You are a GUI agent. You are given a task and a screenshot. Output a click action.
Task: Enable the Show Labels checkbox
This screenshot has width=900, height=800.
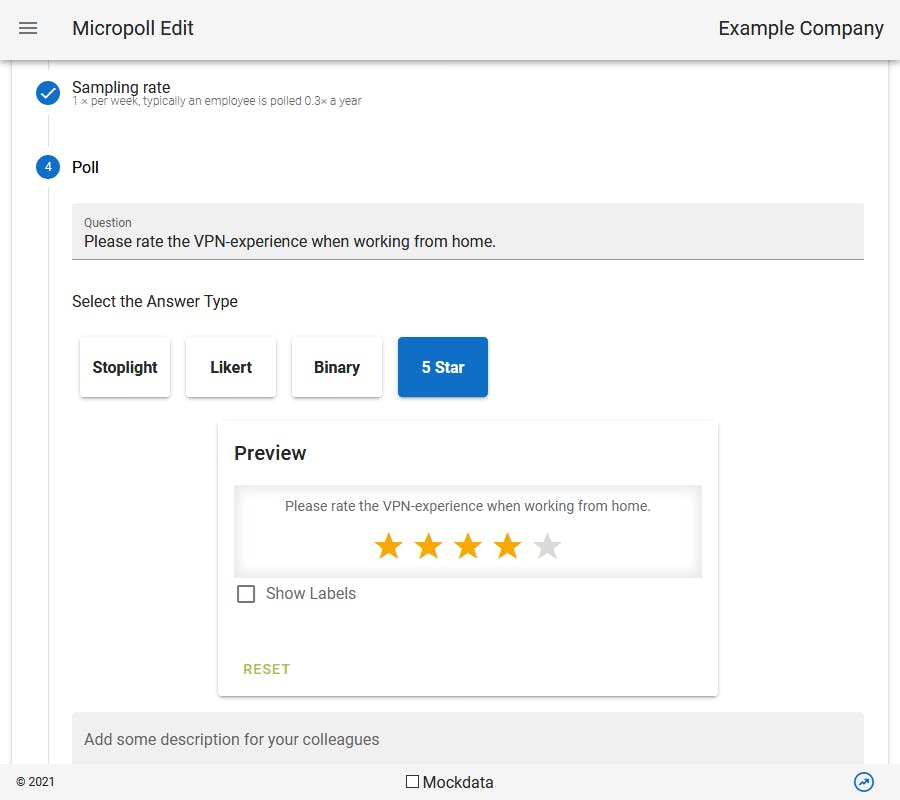coord(246,594)
